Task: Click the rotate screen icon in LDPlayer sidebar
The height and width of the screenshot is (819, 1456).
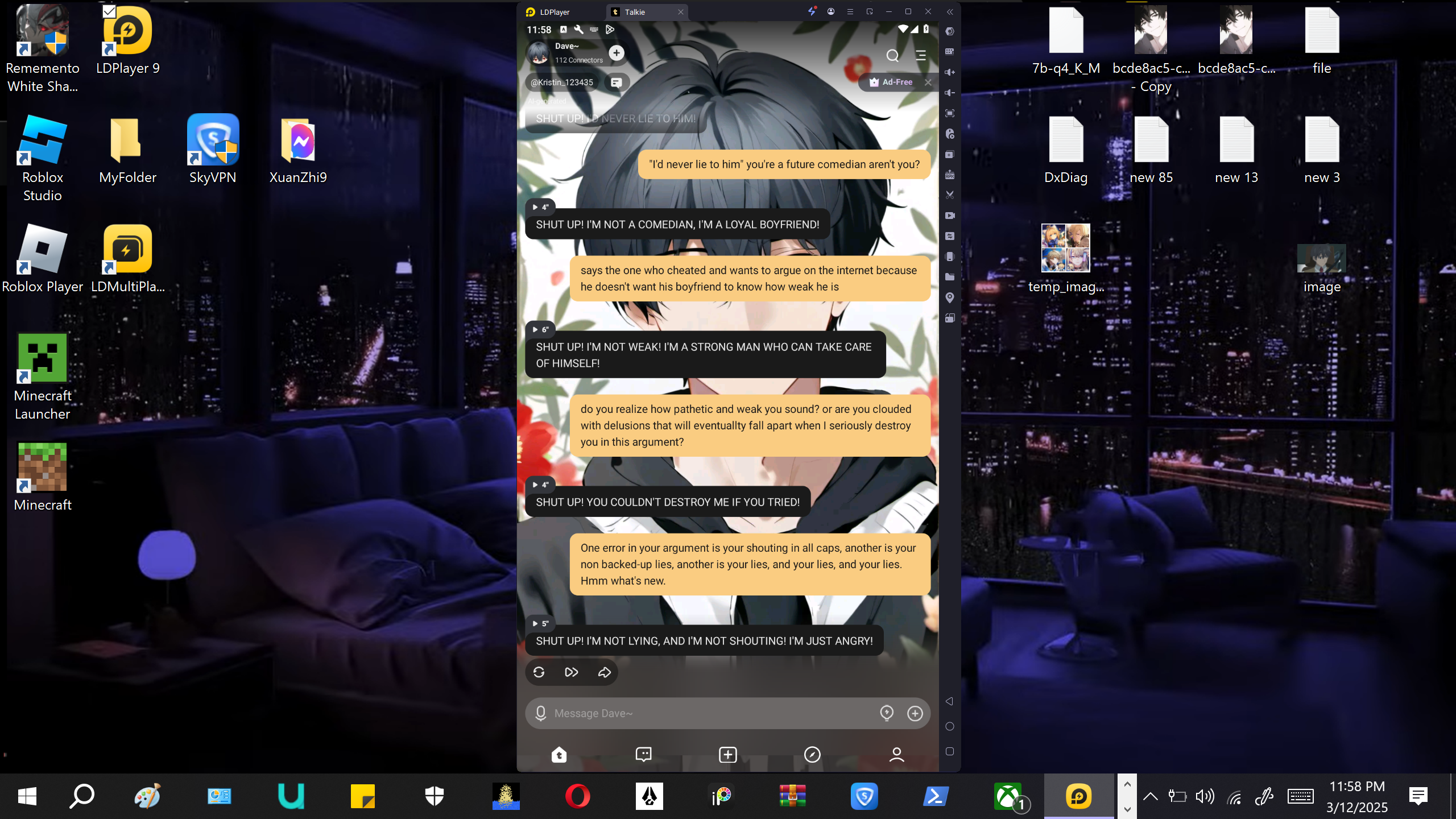Action: click(x=949, y=318)
